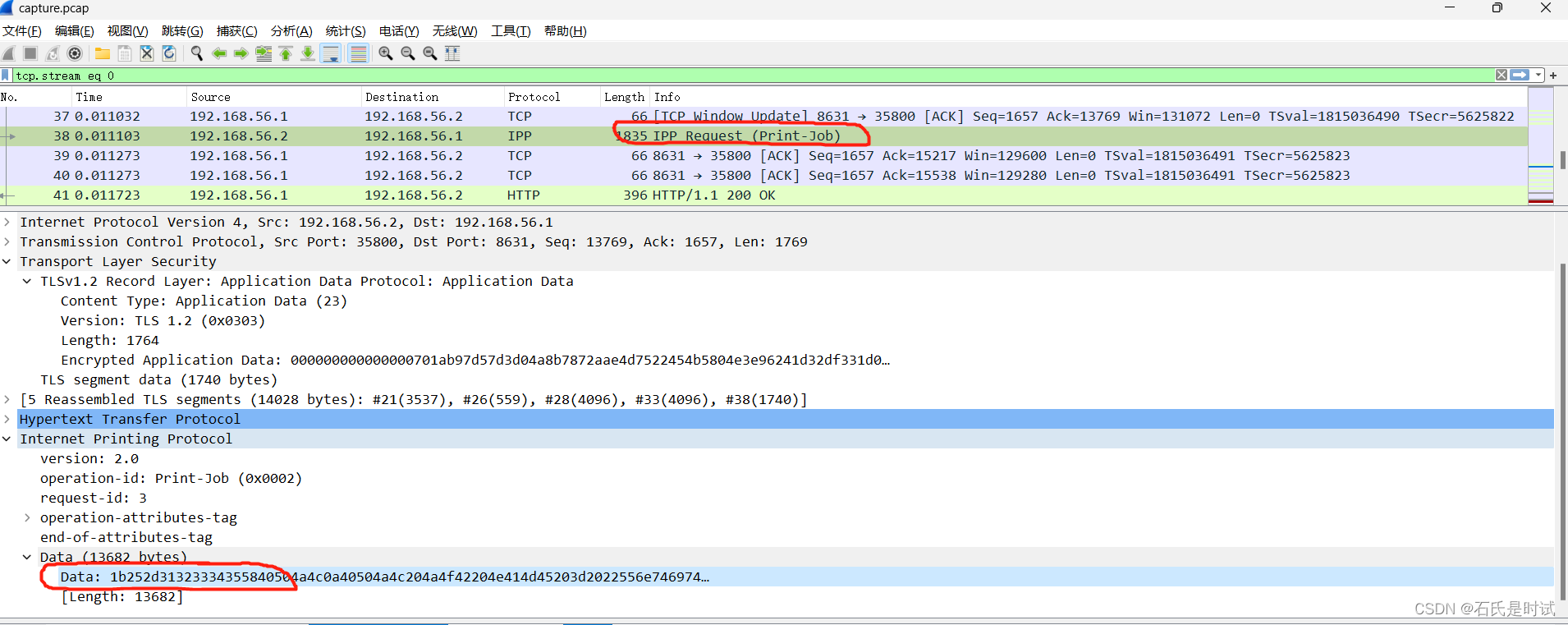The height and width of the screenshot is (625, 1568).
Task: Select packet 37 TCP Window Update row
Action: pos(763,117)
